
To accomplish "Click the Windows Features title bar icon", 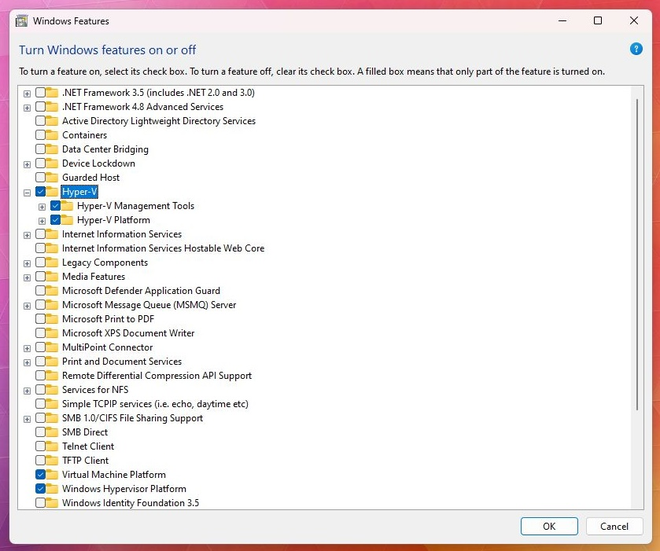I will click(21, 21).
